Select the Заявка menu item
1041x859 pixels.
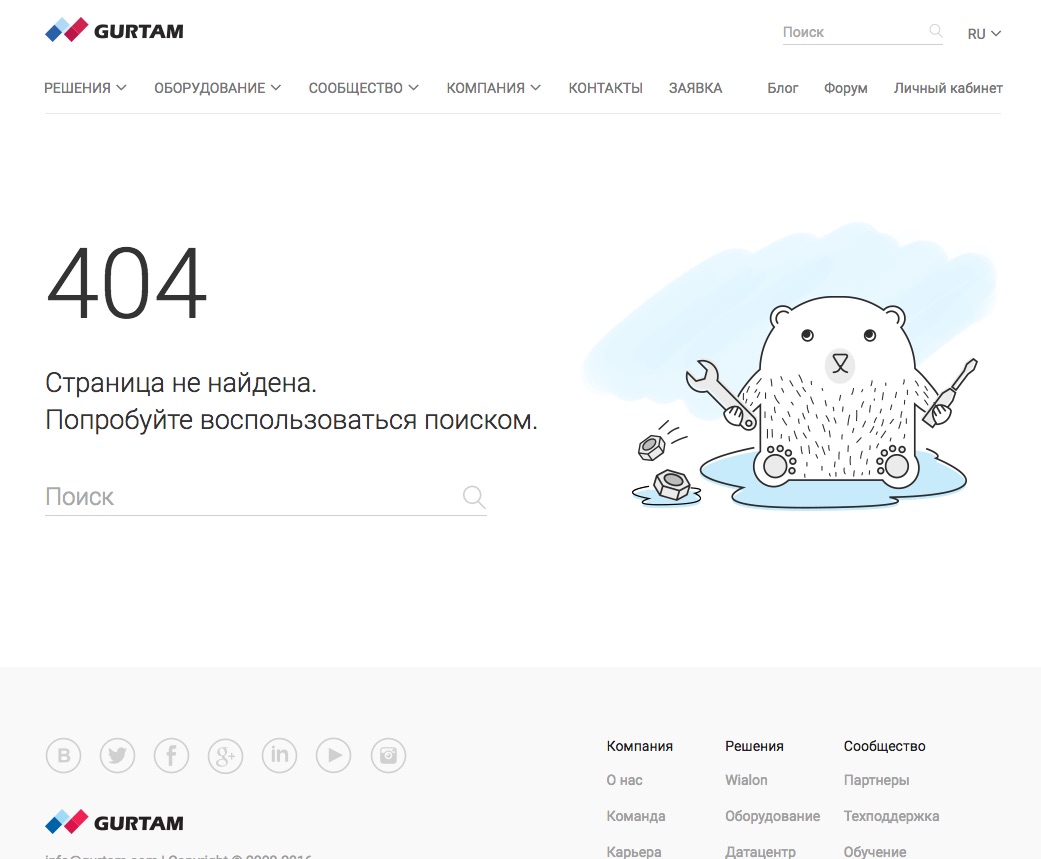[695, 88]
